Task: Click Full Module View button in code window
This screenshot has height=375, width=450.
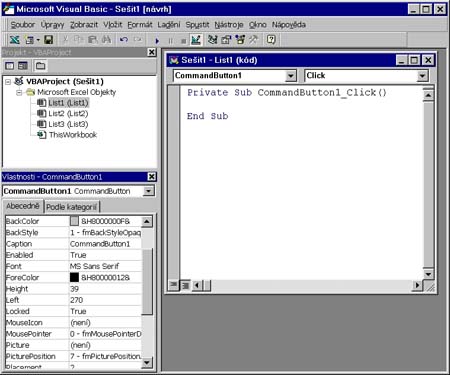Action: click(x=185, y=285)
